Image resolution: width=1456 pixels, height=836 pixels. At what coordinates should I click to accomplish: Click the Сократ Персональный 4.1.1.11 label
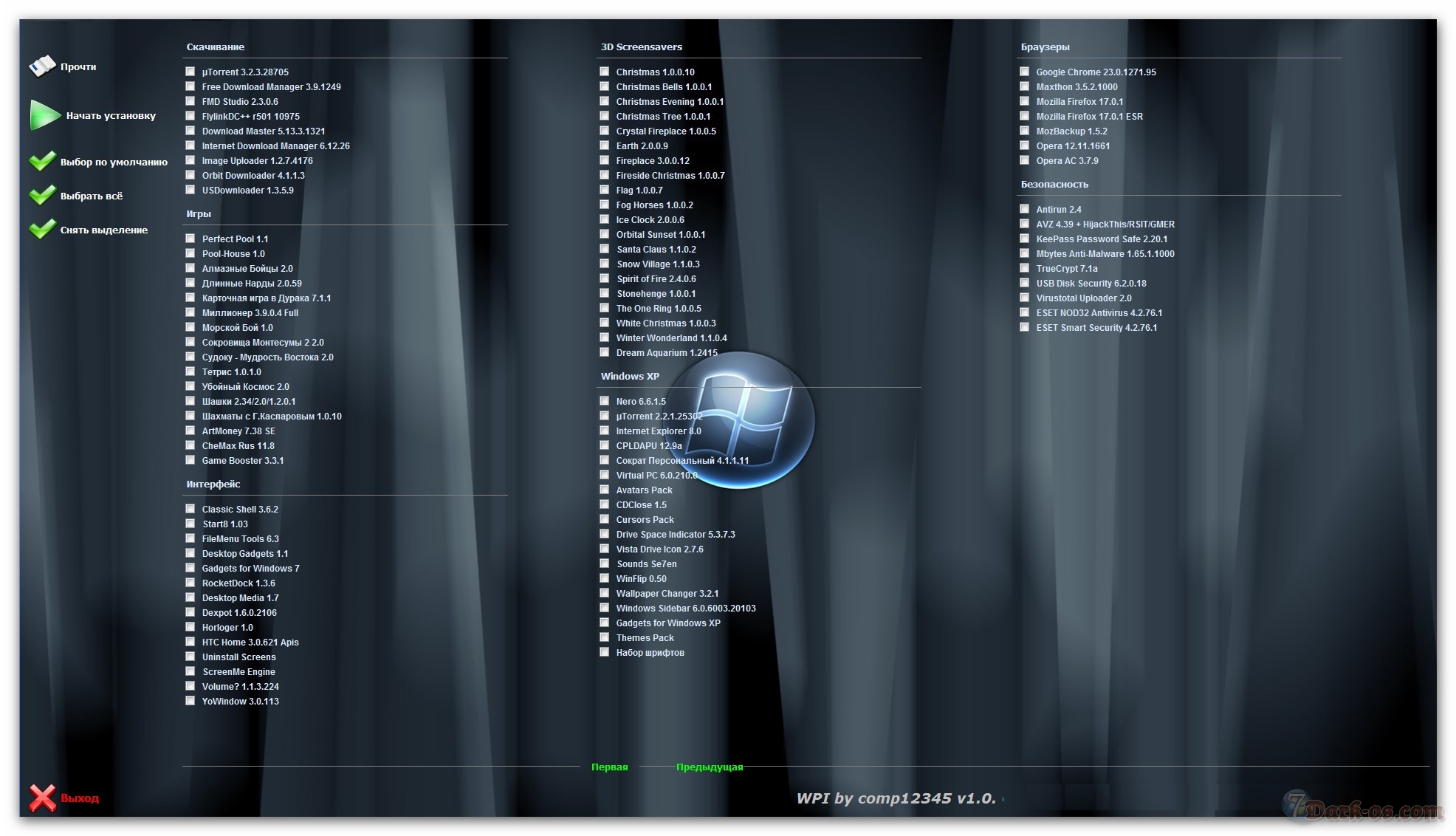coord(682,461)
